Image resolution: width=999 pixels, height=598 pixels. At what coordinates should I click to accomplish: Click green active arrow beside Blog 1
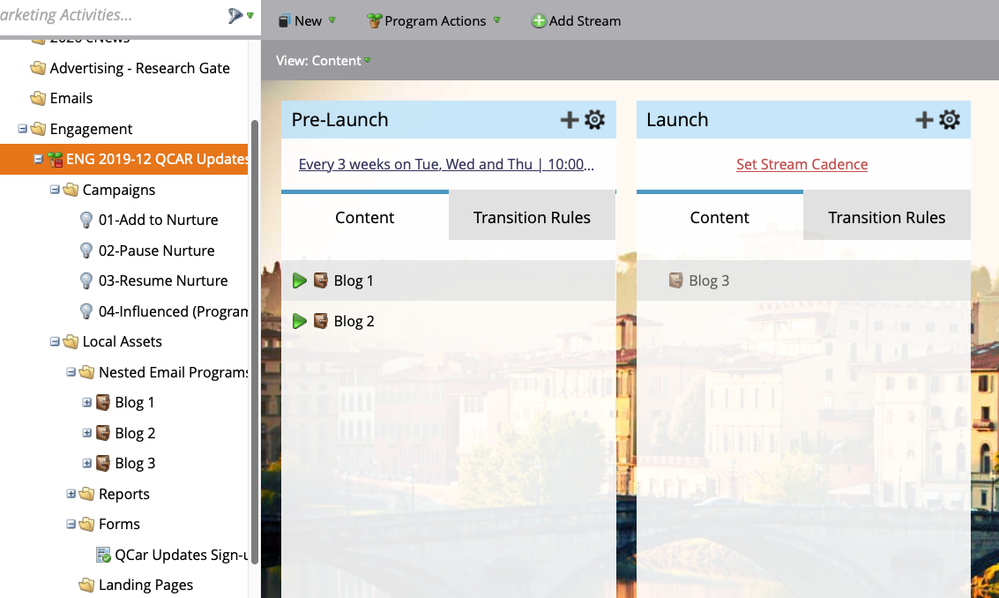(299, 281)
